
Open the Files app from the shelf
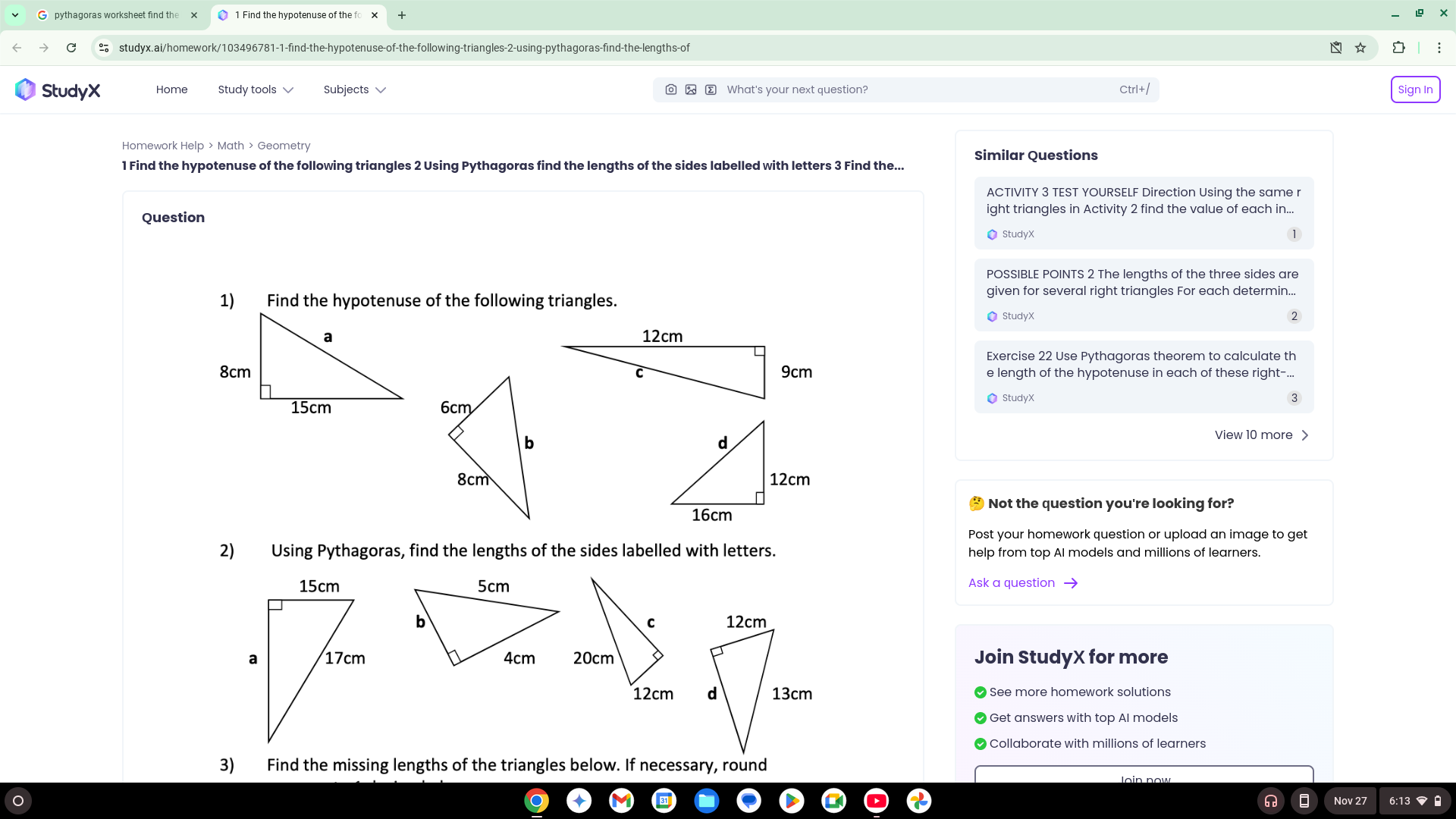[x=706, y=801]
